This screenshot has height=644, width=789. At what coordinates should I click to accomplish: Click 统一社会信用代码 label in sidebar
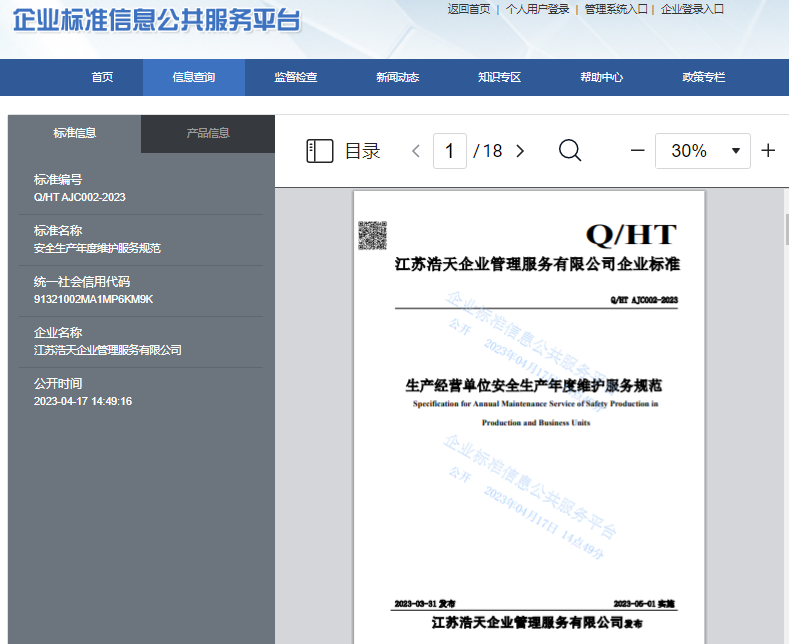tap(82, 282)
